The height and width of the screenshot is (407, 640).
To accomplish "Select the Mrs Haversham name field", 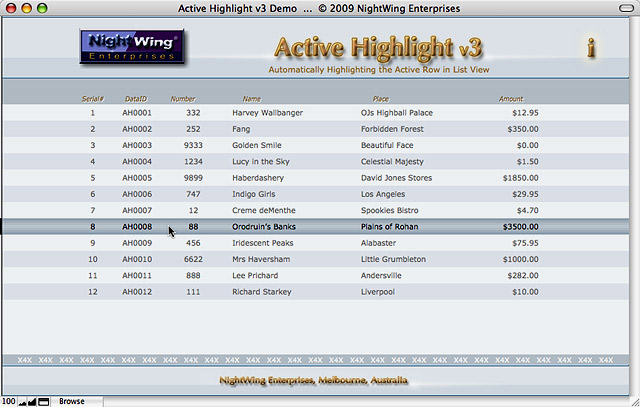I will click(261, 259).
